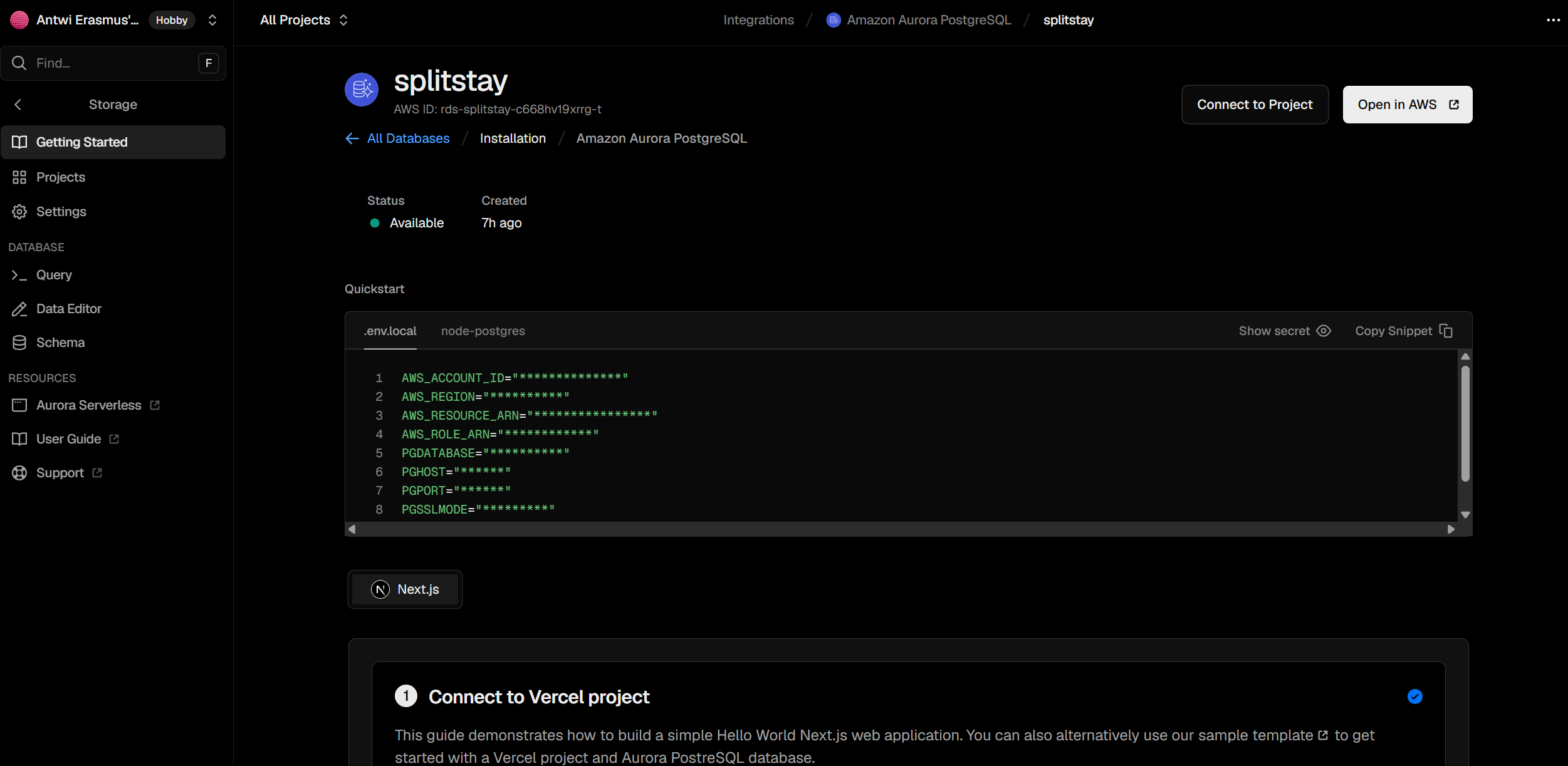Open the Query page
This screenshot has width=1568, height=766.
pyautogui.click(x=113, y=275)
